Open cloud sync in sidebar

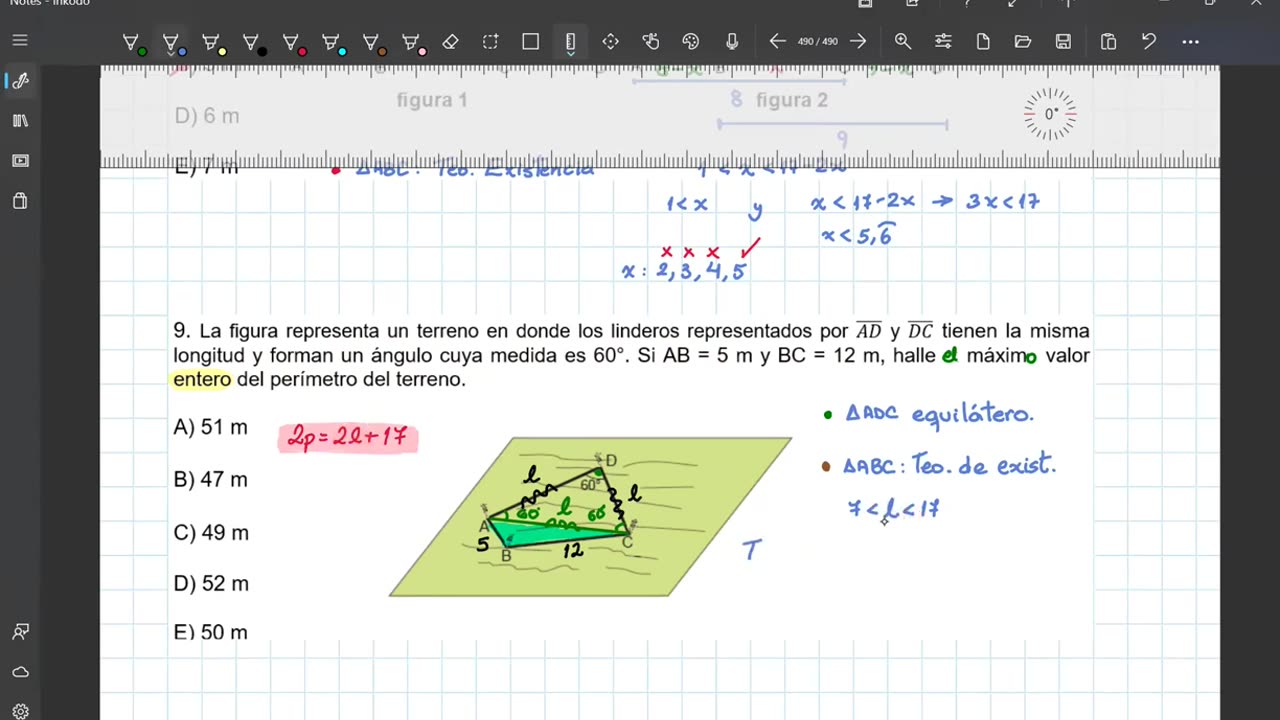coord(20,672)
